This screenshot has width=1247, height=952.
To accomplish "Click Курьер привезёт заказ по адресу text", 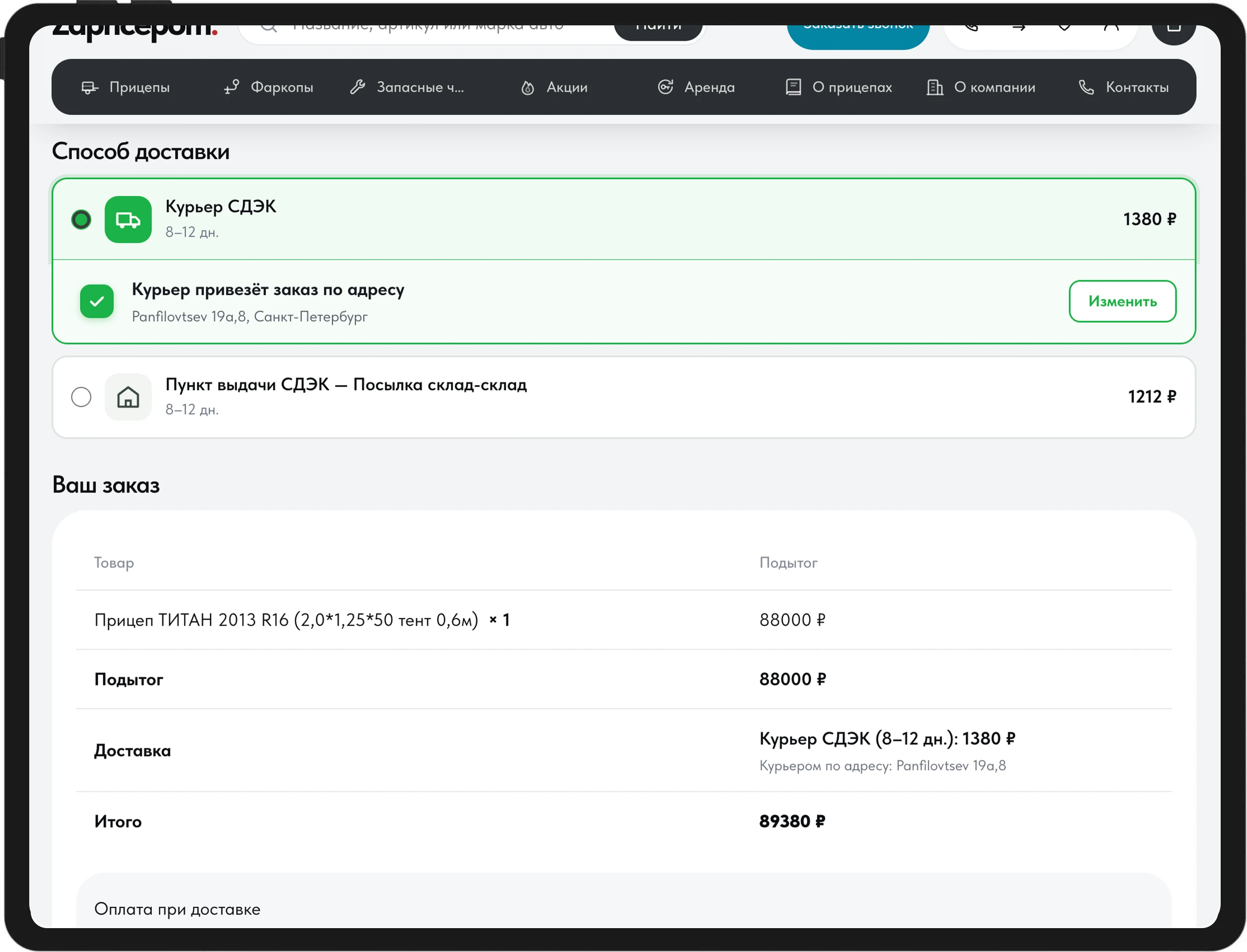I will [x=268, y=289].
